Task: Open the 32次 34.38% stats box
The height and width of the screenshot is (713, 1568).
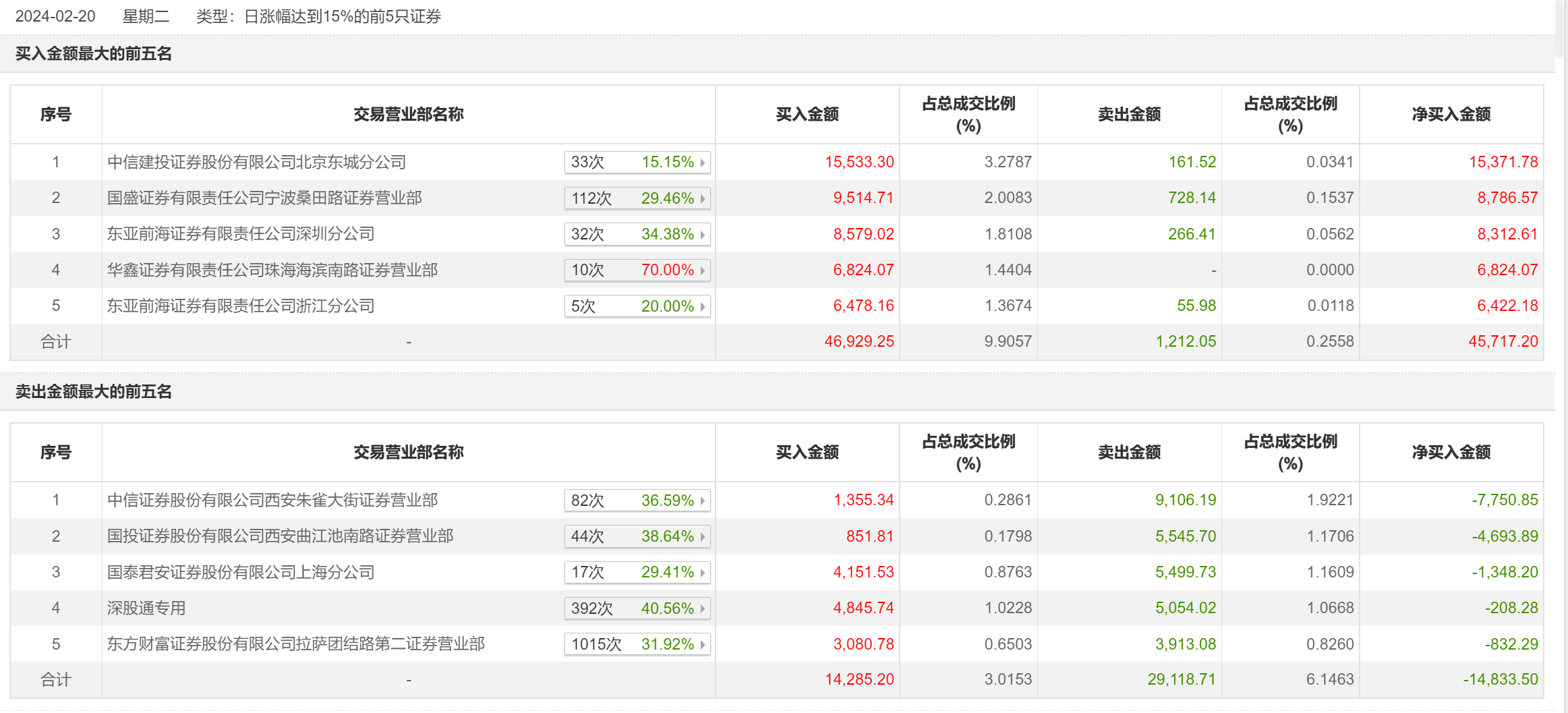Action: (637, 234)
